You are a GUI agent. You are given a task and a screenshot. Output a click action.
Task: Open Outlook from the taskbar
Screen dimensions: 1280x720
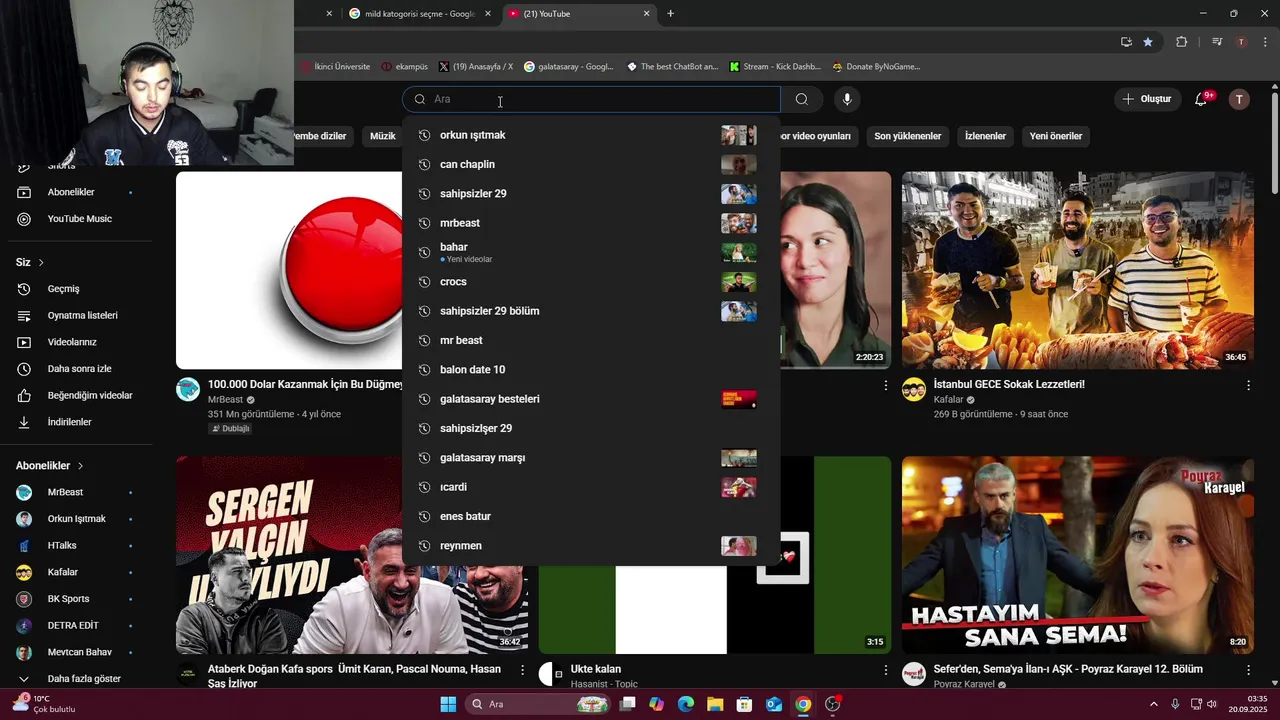coord(774,704)
